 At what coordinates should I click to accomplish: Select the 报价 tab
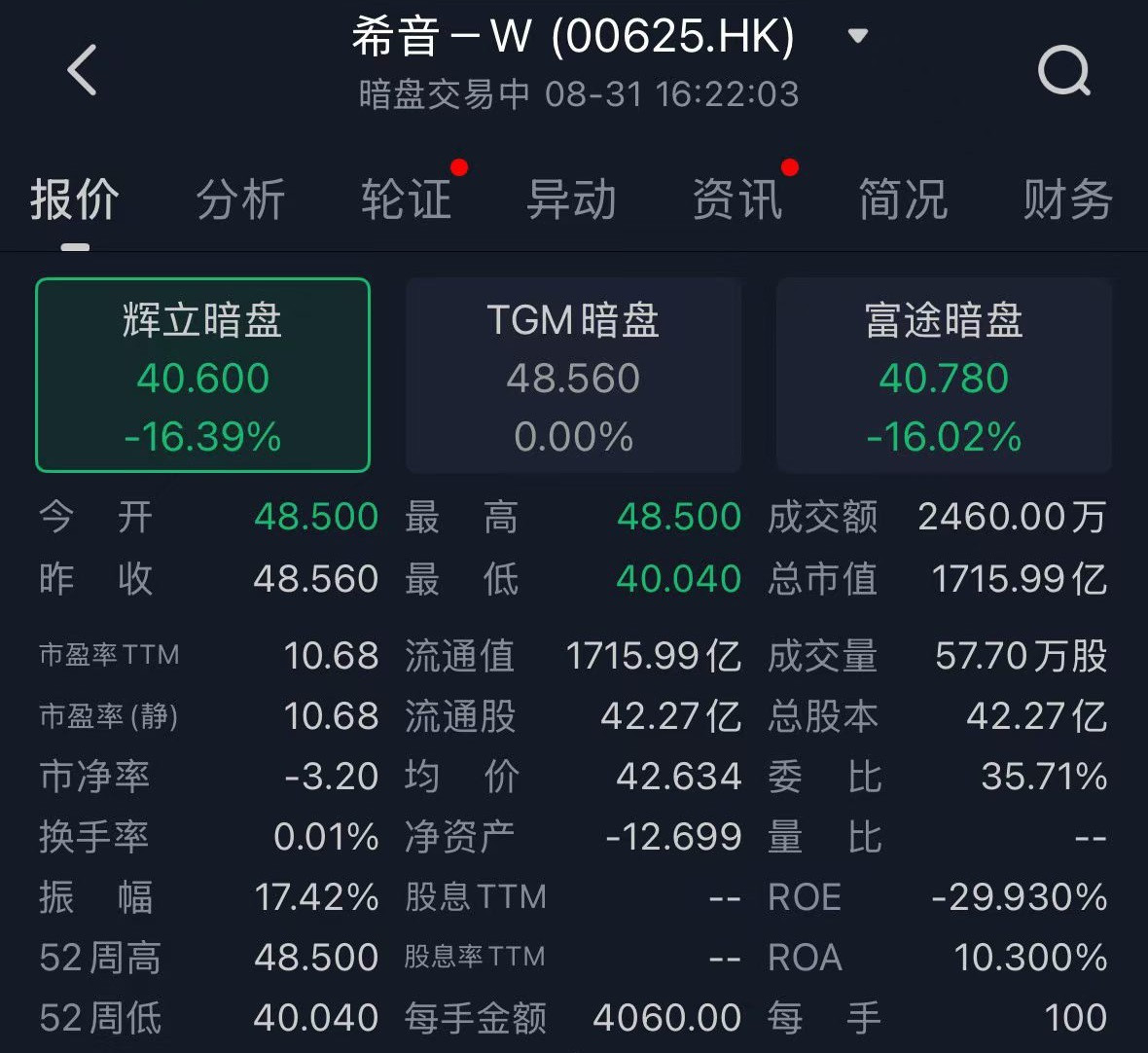[x=74, y=200]
